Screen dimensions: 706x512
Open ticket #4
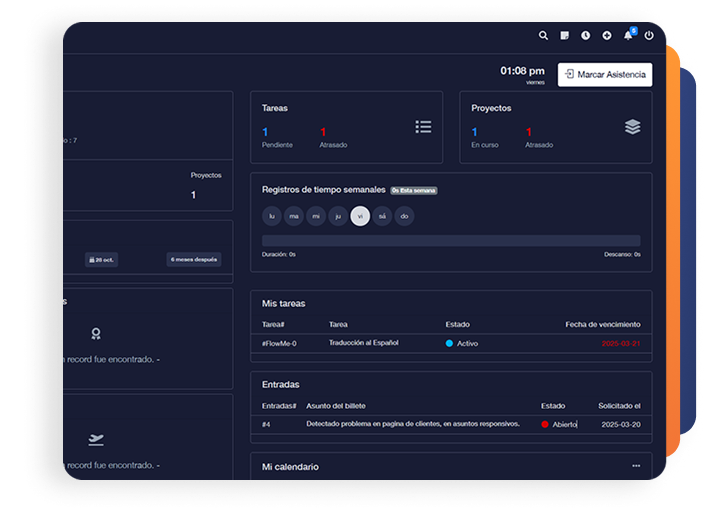point(266,425)
